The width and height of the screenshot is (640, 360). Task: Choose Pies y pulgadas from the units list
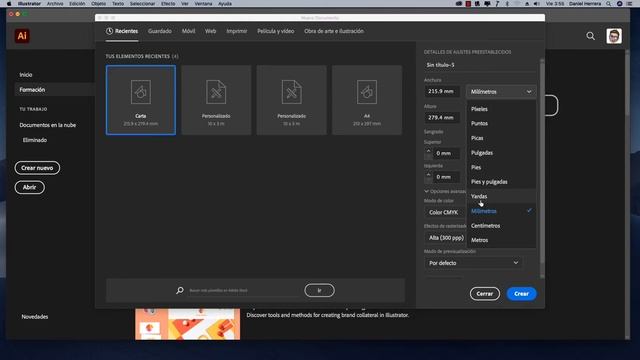(501, 182)
